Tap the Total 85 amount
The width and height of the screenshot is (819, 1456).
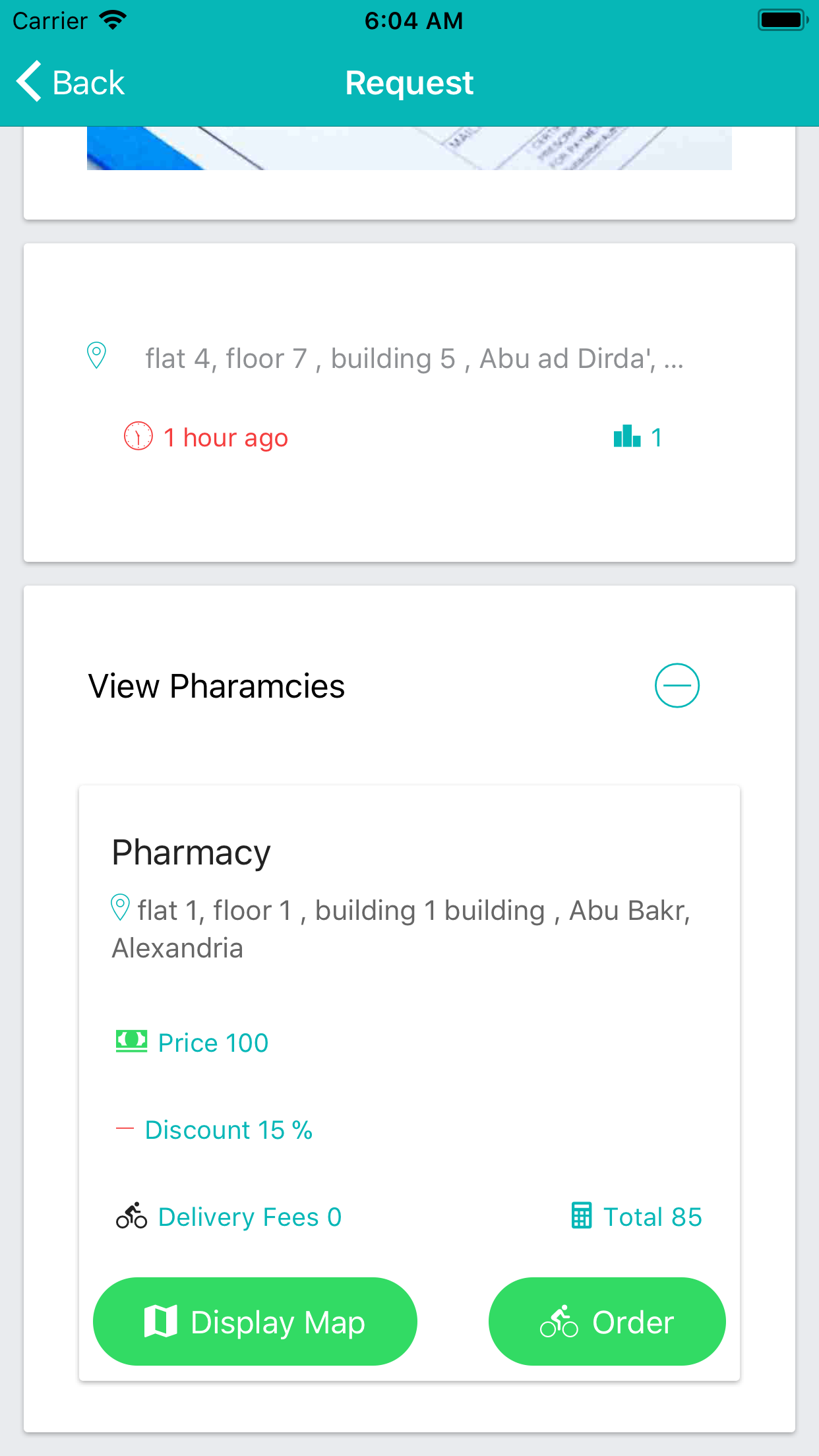(x=653, y=1217)
